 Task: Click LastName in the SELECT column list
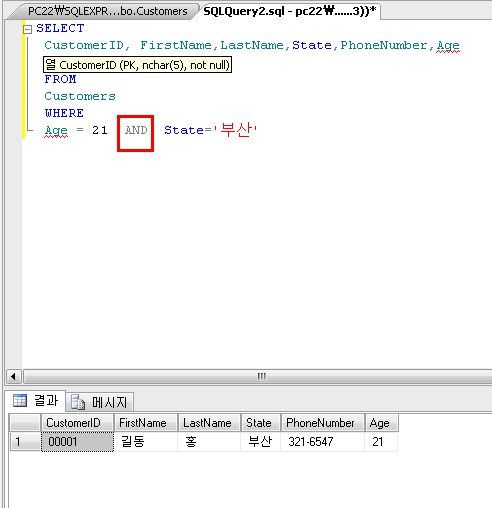point(252,45)
